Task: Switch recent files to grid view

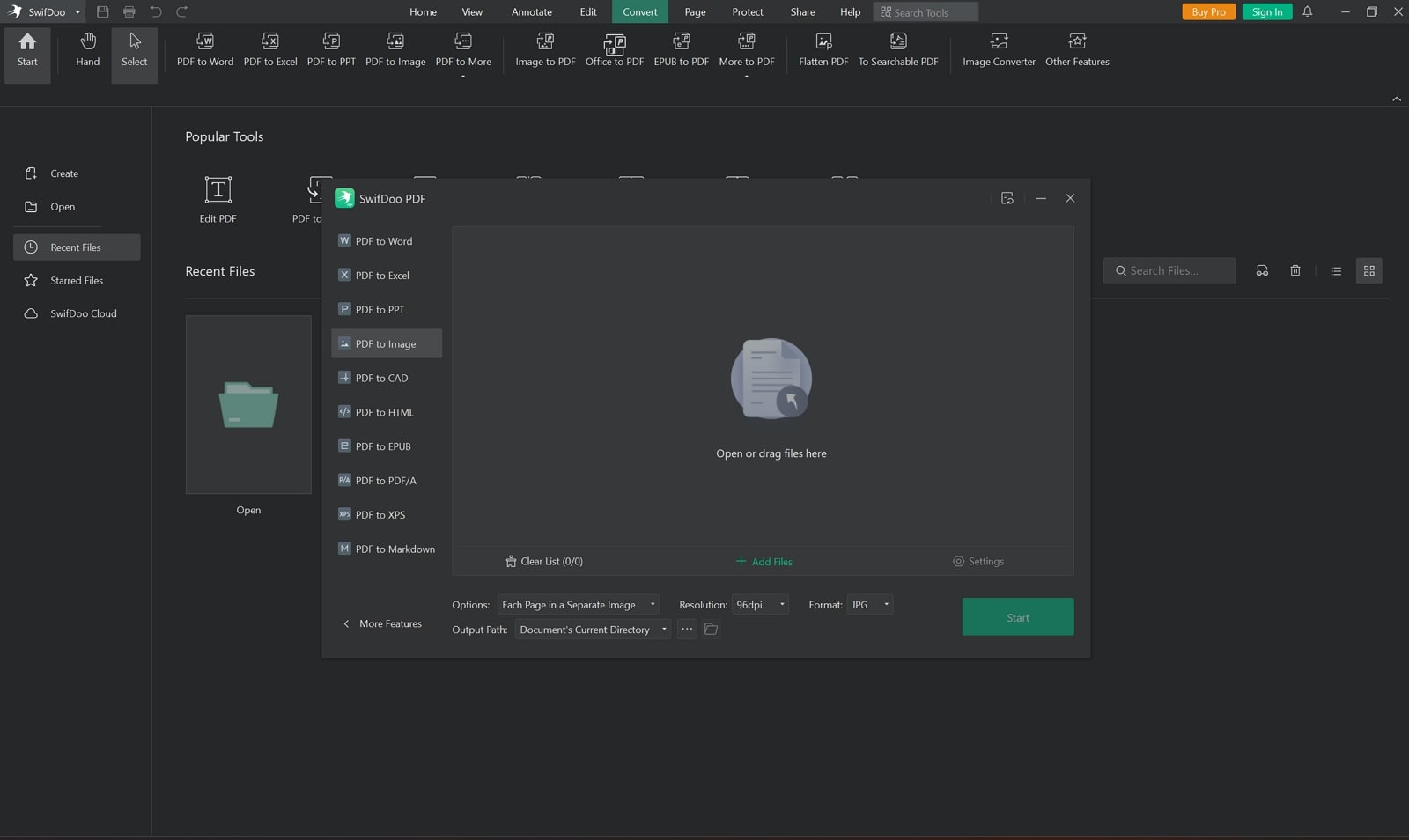Action: point(1368,270)
